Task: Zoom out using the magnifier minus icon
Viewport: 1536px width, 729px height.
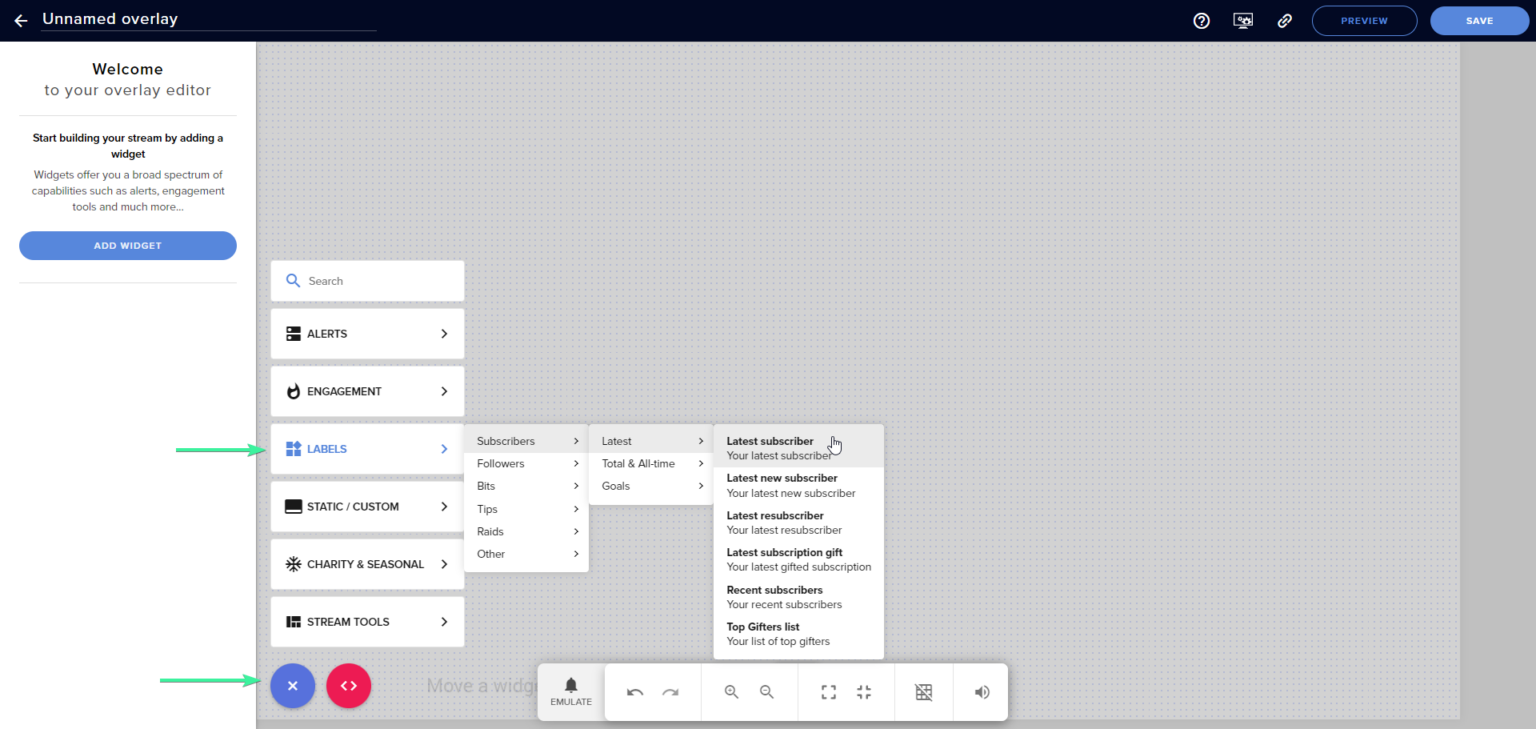Action: [x=766, y=691]
